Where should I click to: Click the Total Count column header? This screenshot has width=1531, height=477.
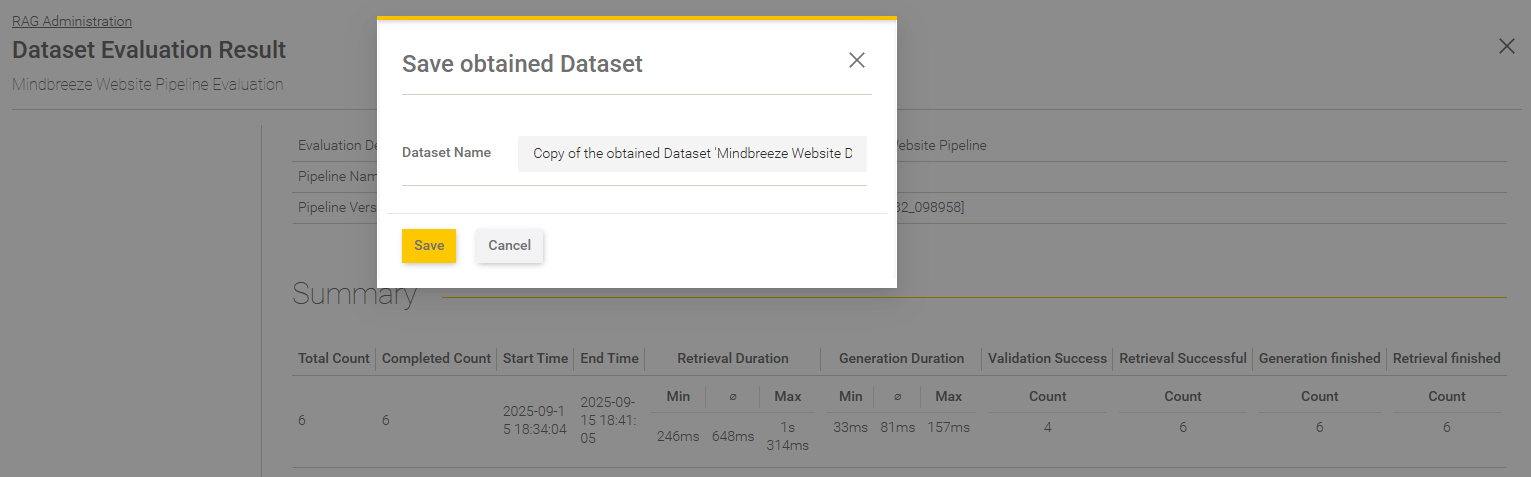(x=334, y=358)
